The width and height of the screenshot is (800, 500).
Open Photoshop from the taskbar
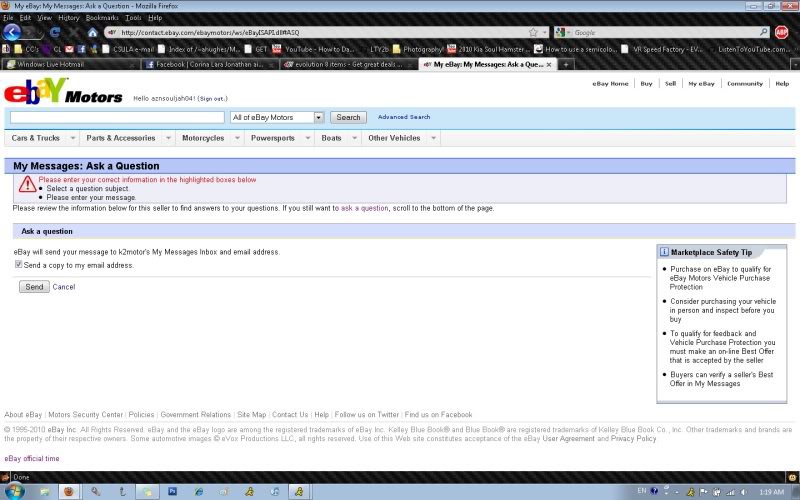(172, 491)
